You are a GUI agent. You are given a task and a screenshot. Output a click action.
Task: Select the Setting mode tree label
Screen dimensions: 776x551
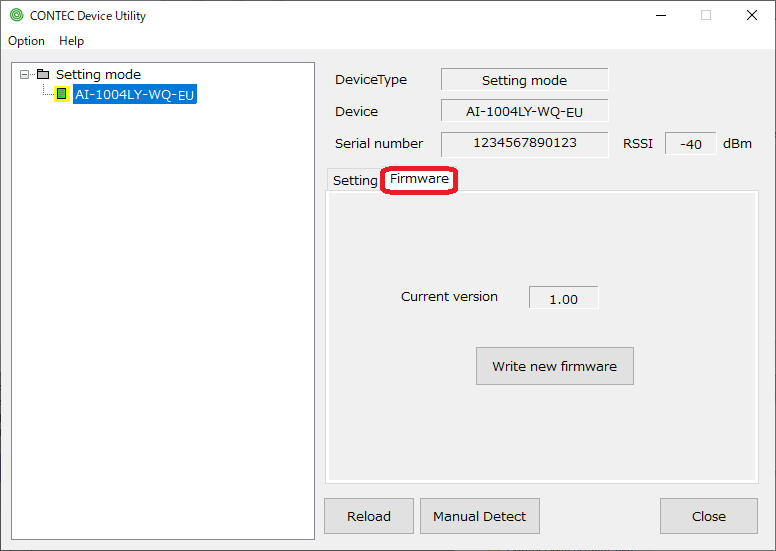coord(98,74)
